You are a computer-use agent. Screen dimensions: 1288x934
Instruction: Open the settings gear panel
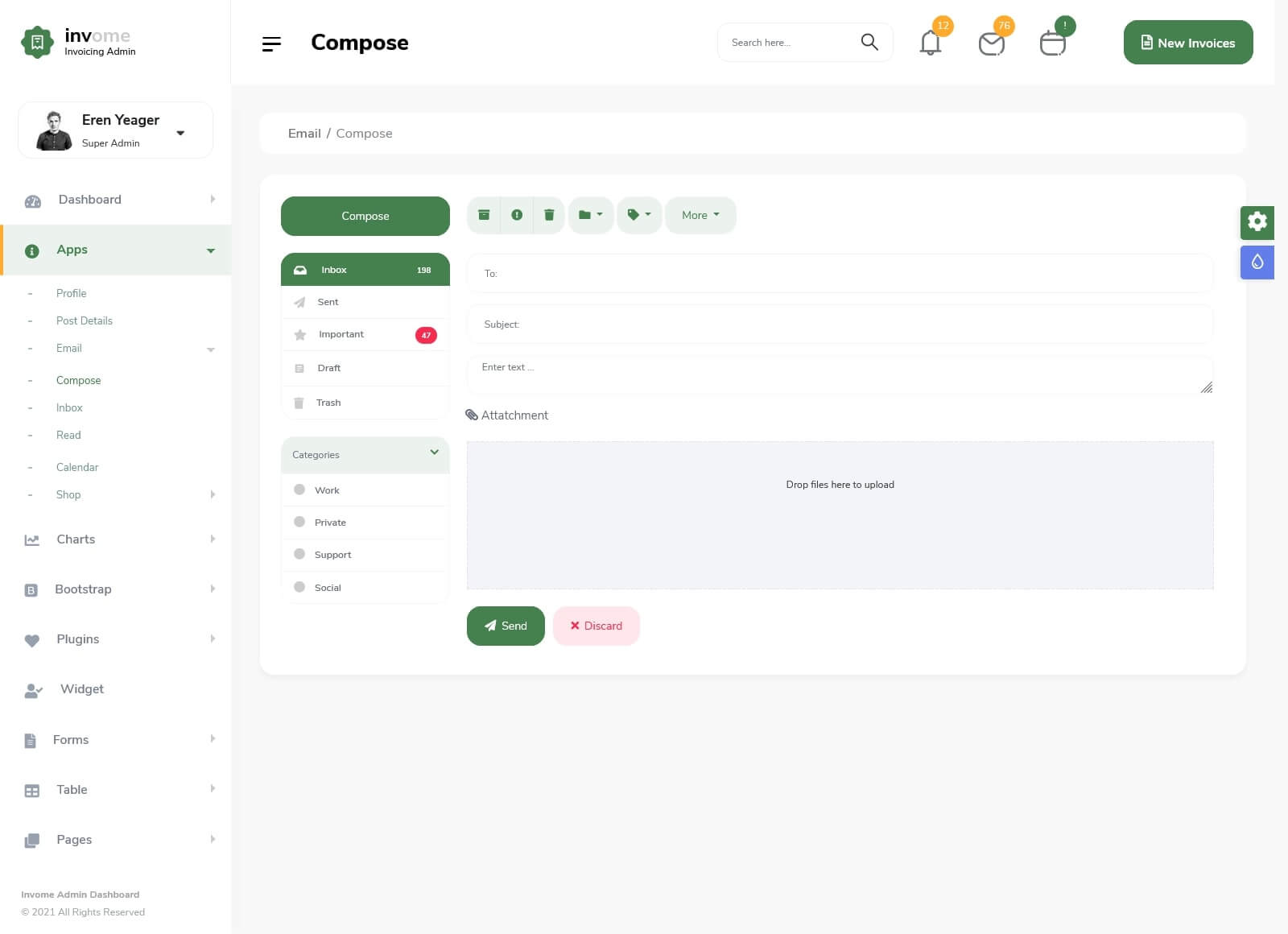tap(1257, 222)
